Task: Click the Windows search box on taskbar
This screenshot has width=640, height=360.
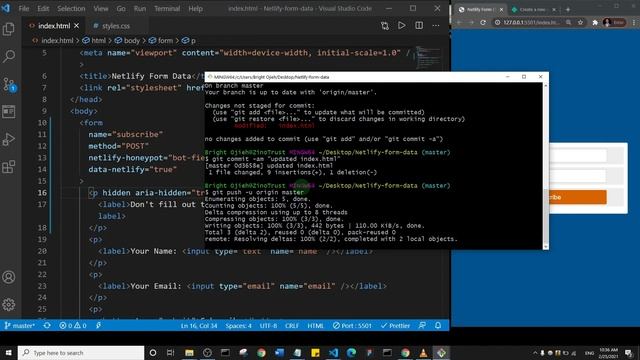Action: click(81, 353)
